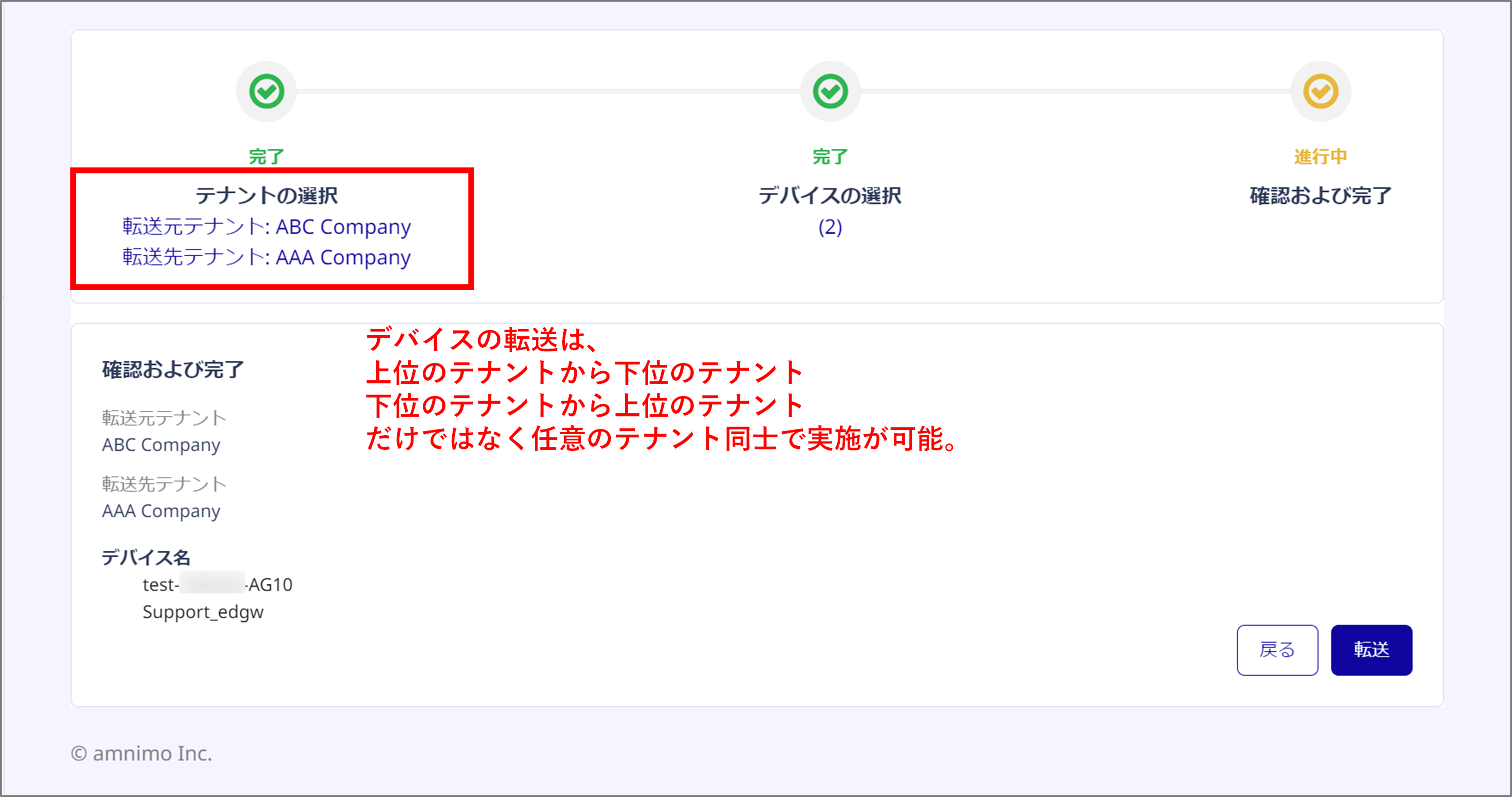Image resolution: width=1512 pixels, height=797 pixels.
Task: Click the 確認および完了 section heading
Action: [173, 369]
